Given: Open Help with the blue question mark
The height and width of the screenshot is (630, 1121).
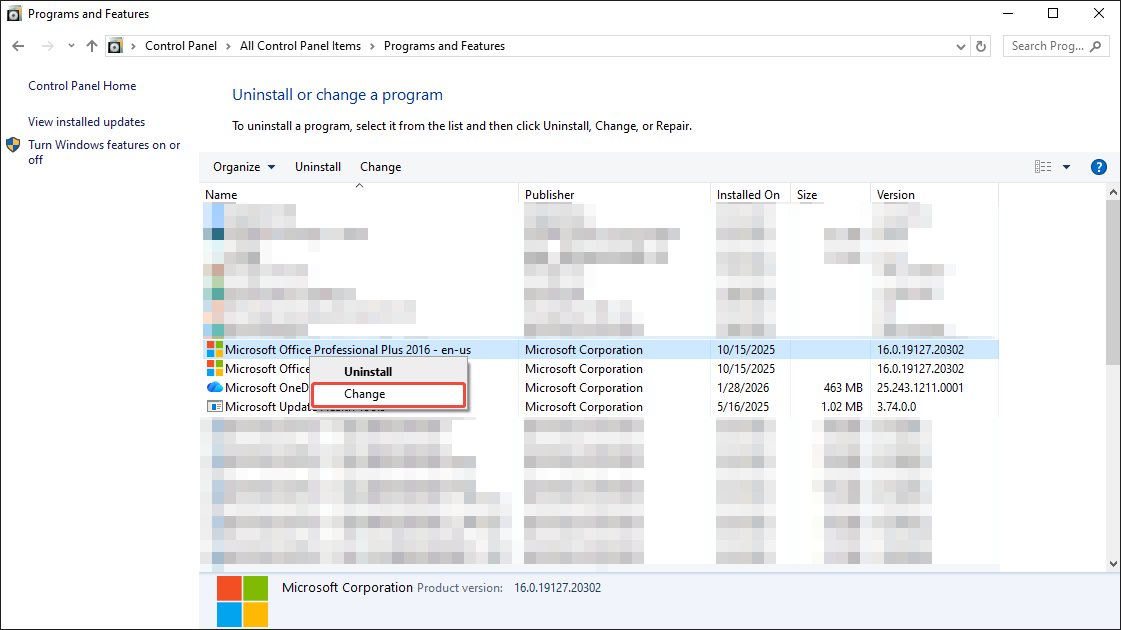Looking at the screenshot, I should [1098, 166].
